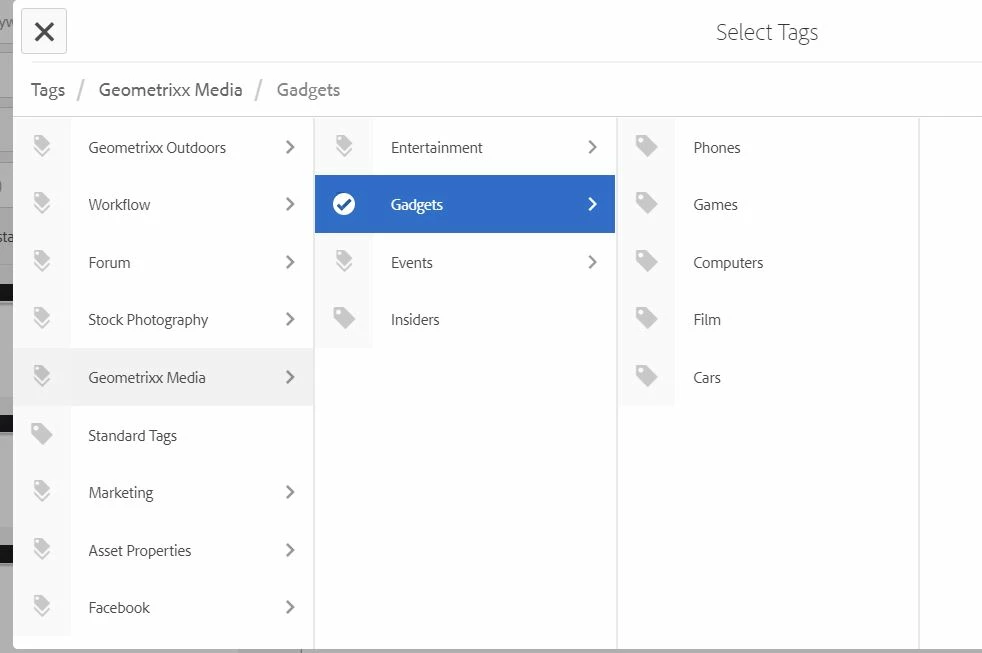
Task: Expand Stock Photography chevron
Action: pyautogui.click(x=290, y=319)
